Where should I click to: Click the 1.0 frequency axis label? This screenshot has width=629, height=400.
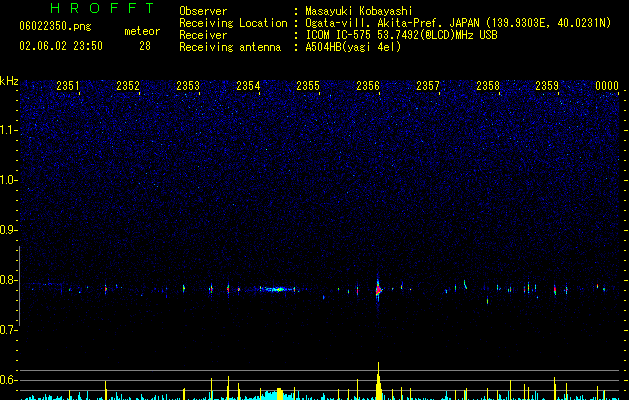point(9,180)
